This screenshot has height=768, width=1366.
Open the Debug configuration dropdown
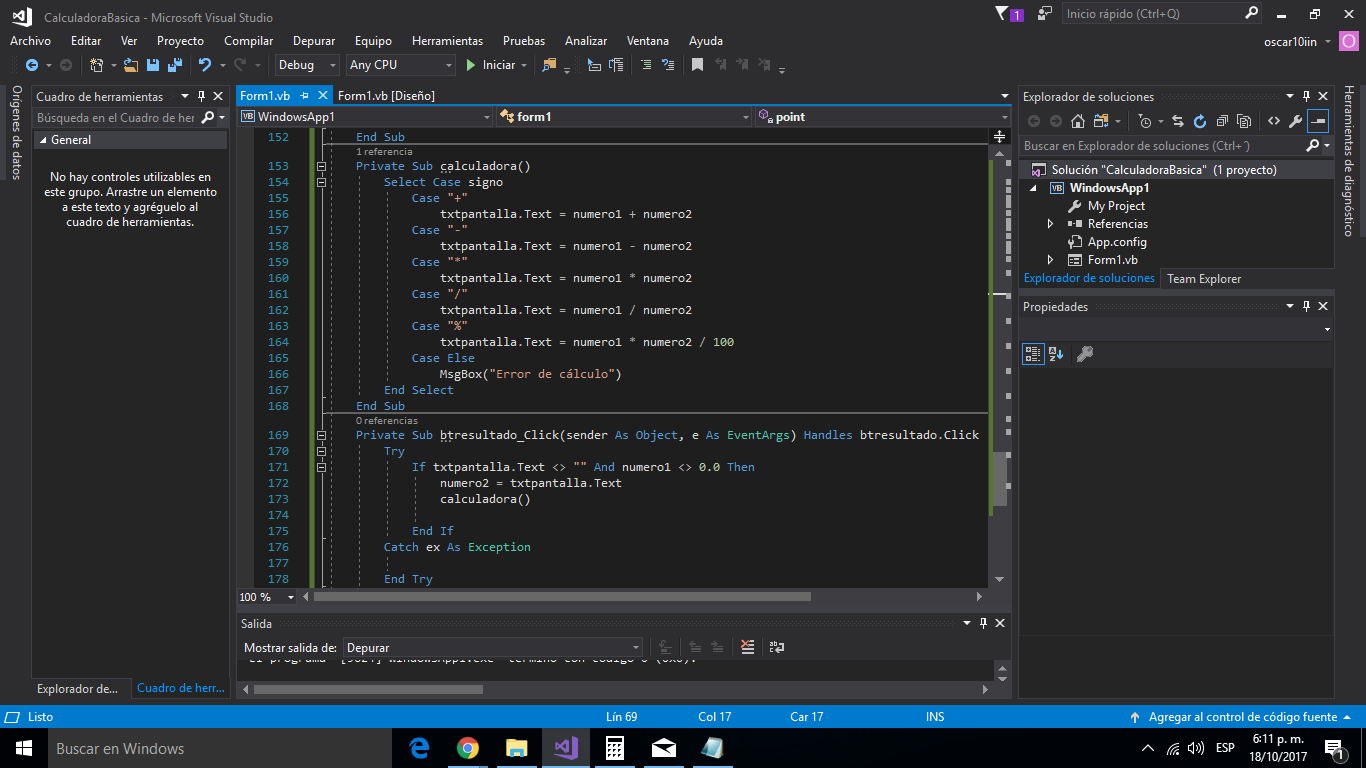click(x=308, y=65)
